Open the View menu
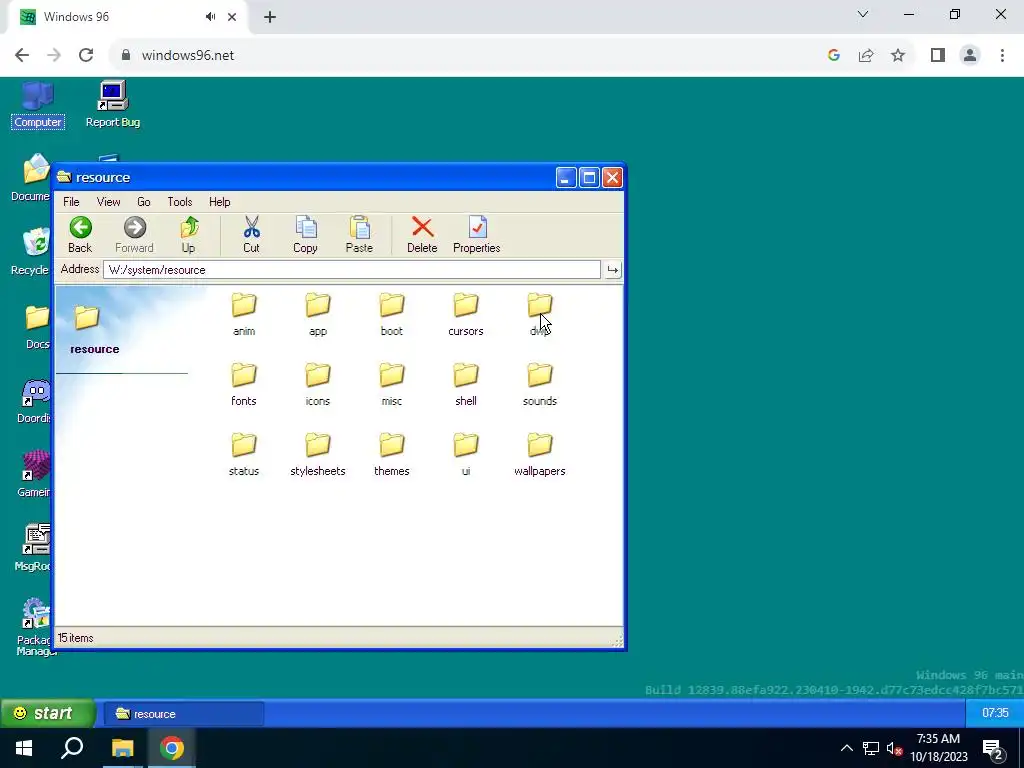This screenshot has height=768, width=1024. point(108,202)
